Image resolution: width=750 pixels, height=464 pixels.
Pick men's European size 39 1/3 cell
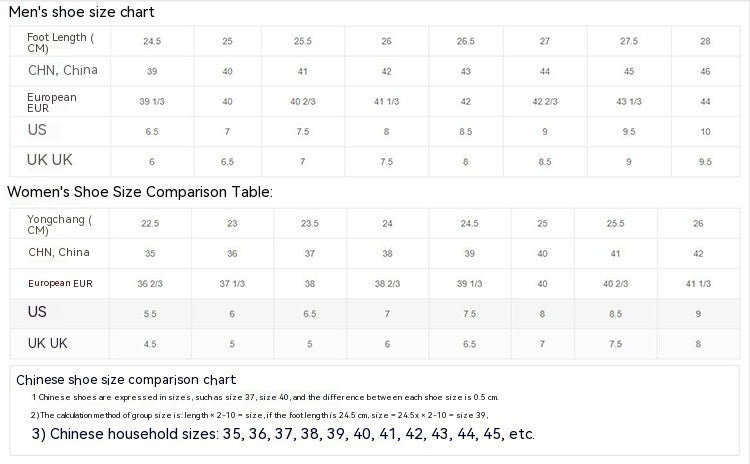tap(152, 102)
